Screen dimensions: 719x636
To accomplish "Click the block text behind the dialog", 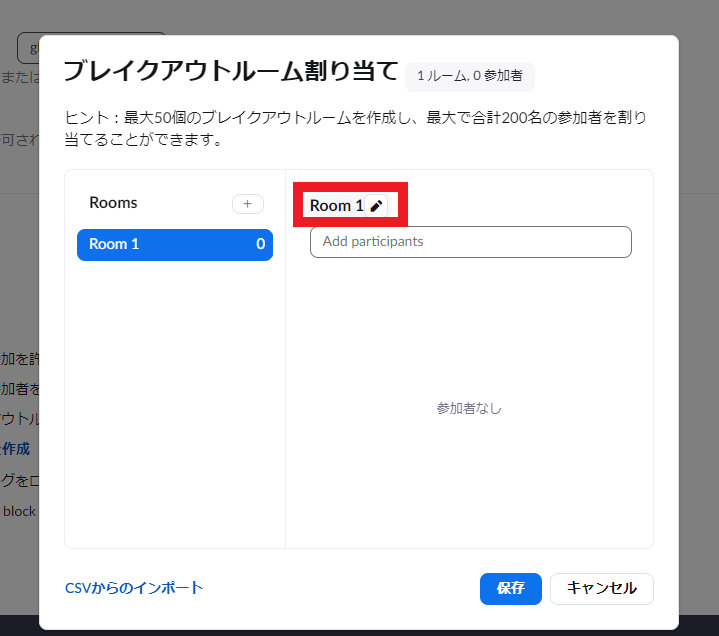I will pos(18,511).
